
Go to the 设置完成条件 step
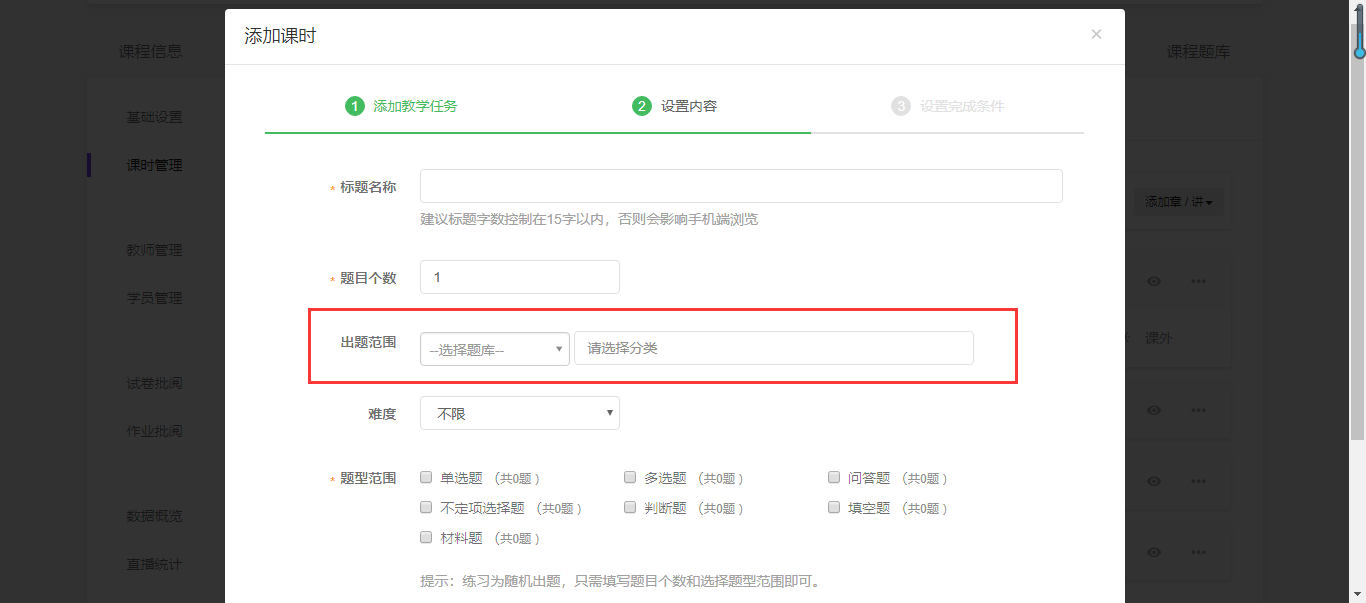[961, 106]
